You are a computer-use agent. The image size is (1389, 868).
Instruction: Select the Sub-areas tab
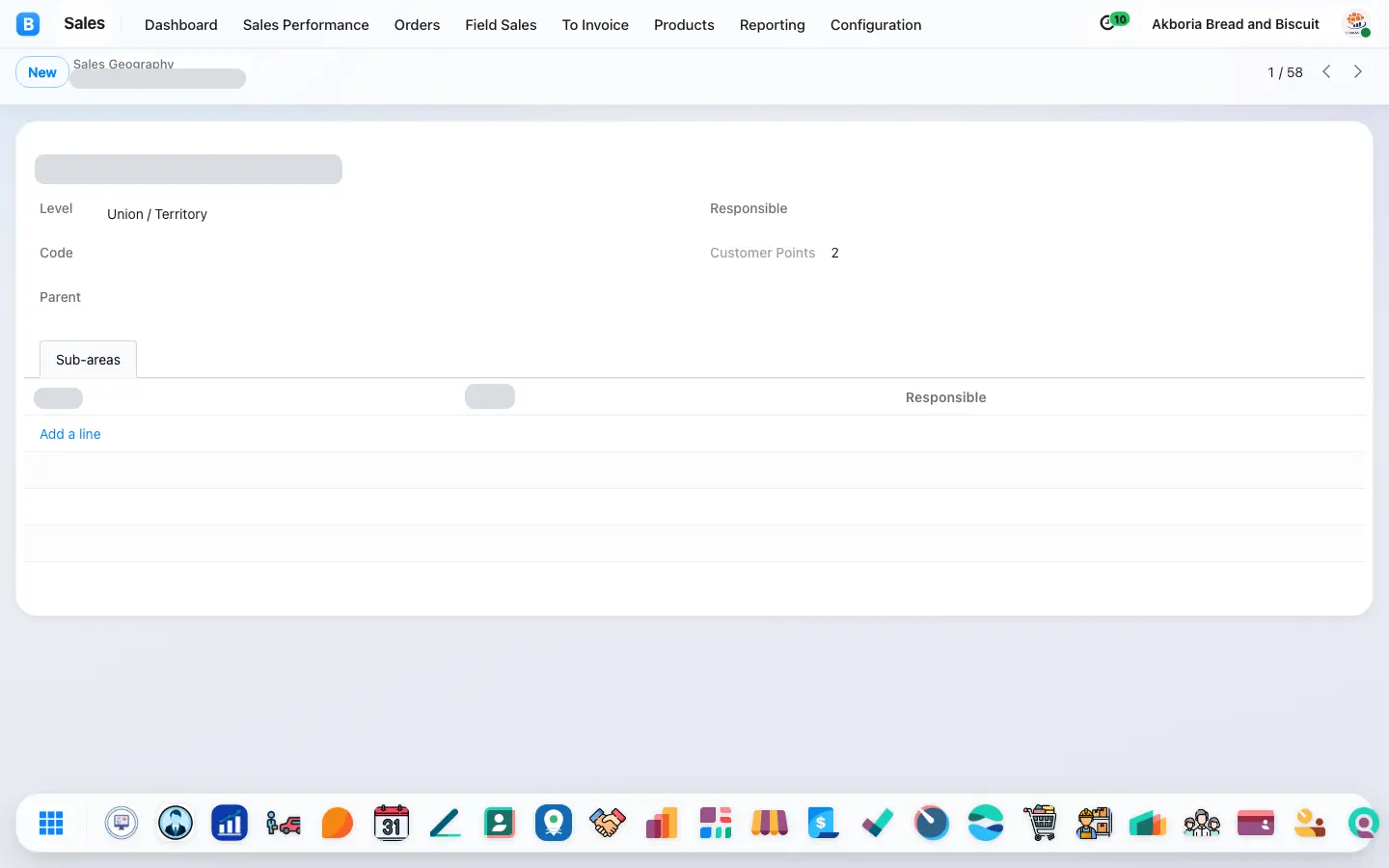point(88,360)
